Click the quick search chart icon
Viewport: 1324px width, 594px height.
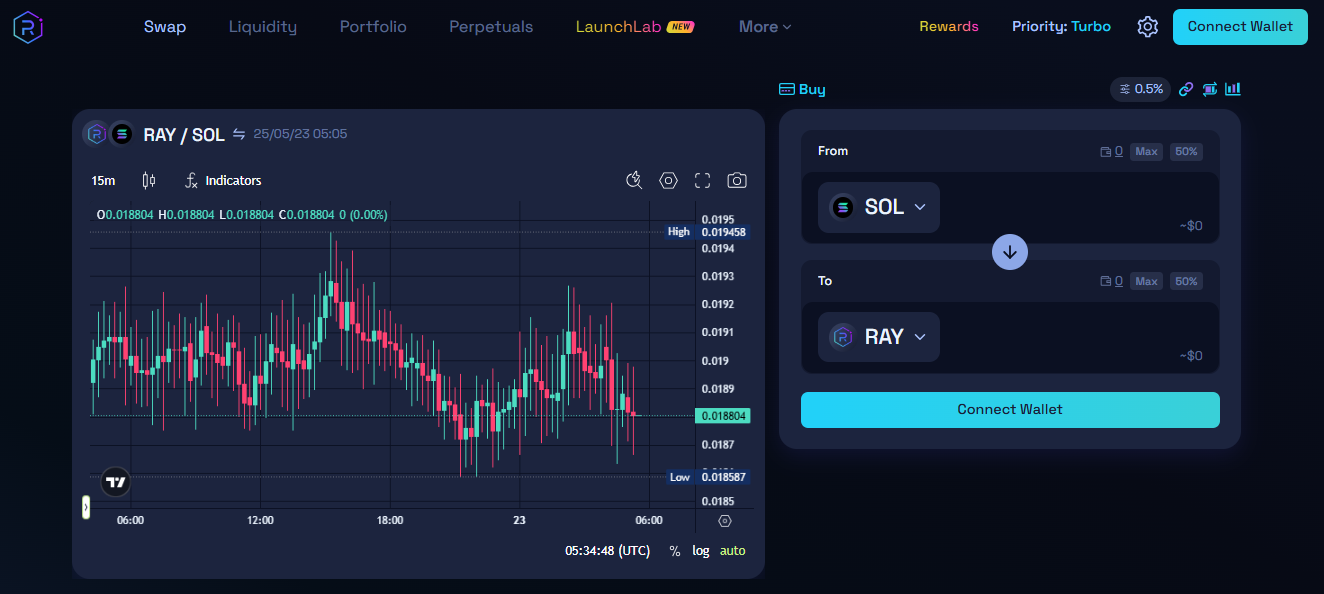tap(634, 180)
